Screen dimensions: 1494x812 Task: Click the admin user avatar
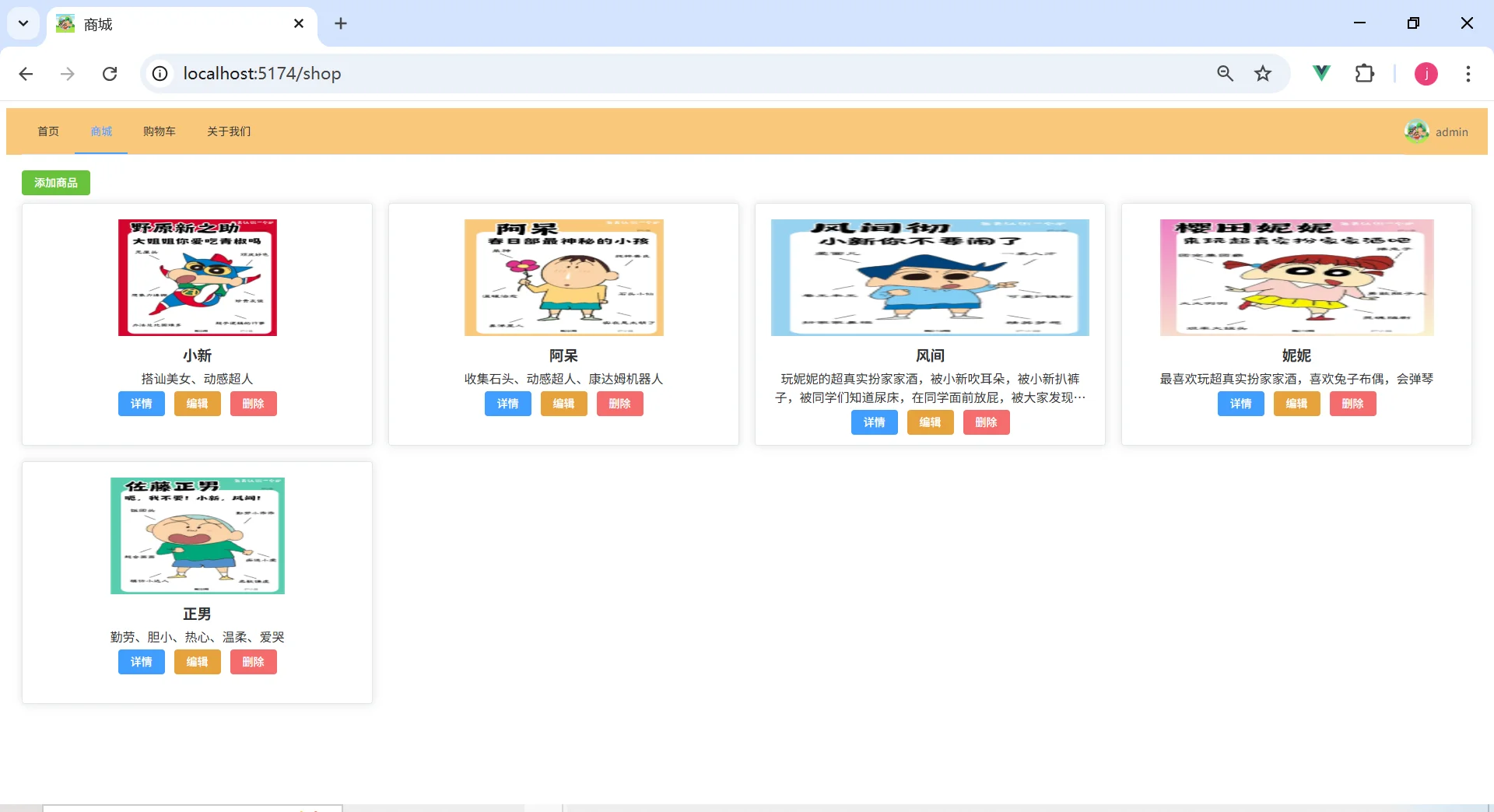[1417, 131]
